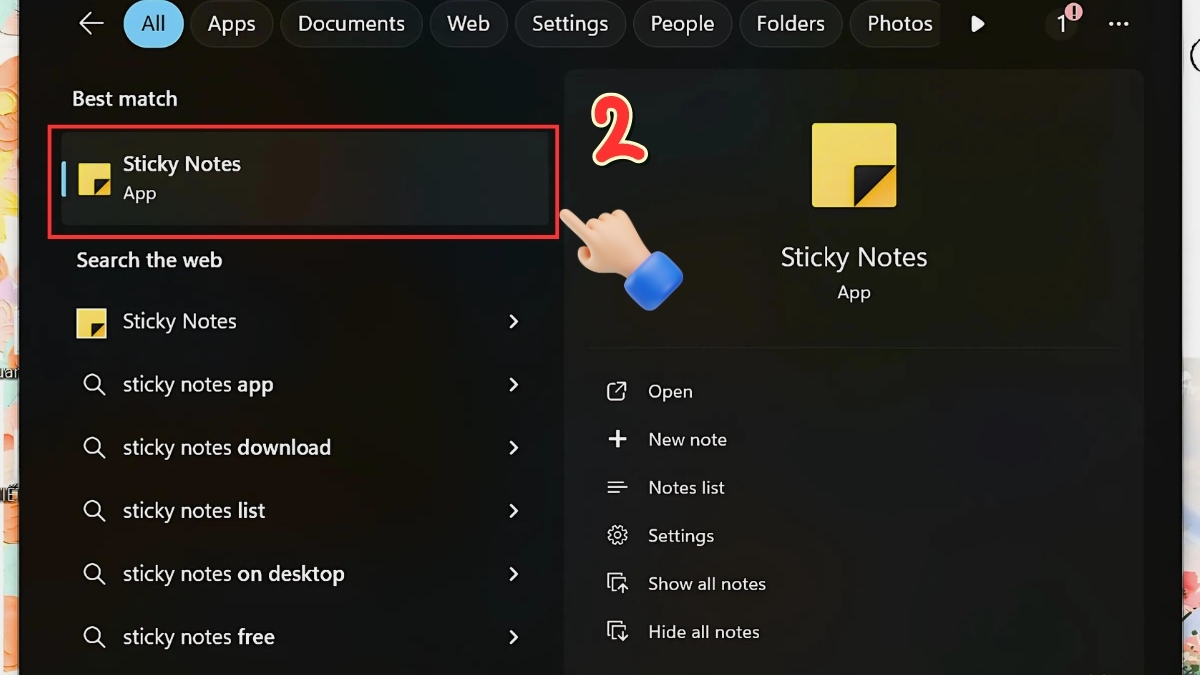Click the more filters play arrow icon
The image size is (1200, 675).
[978, 24]
